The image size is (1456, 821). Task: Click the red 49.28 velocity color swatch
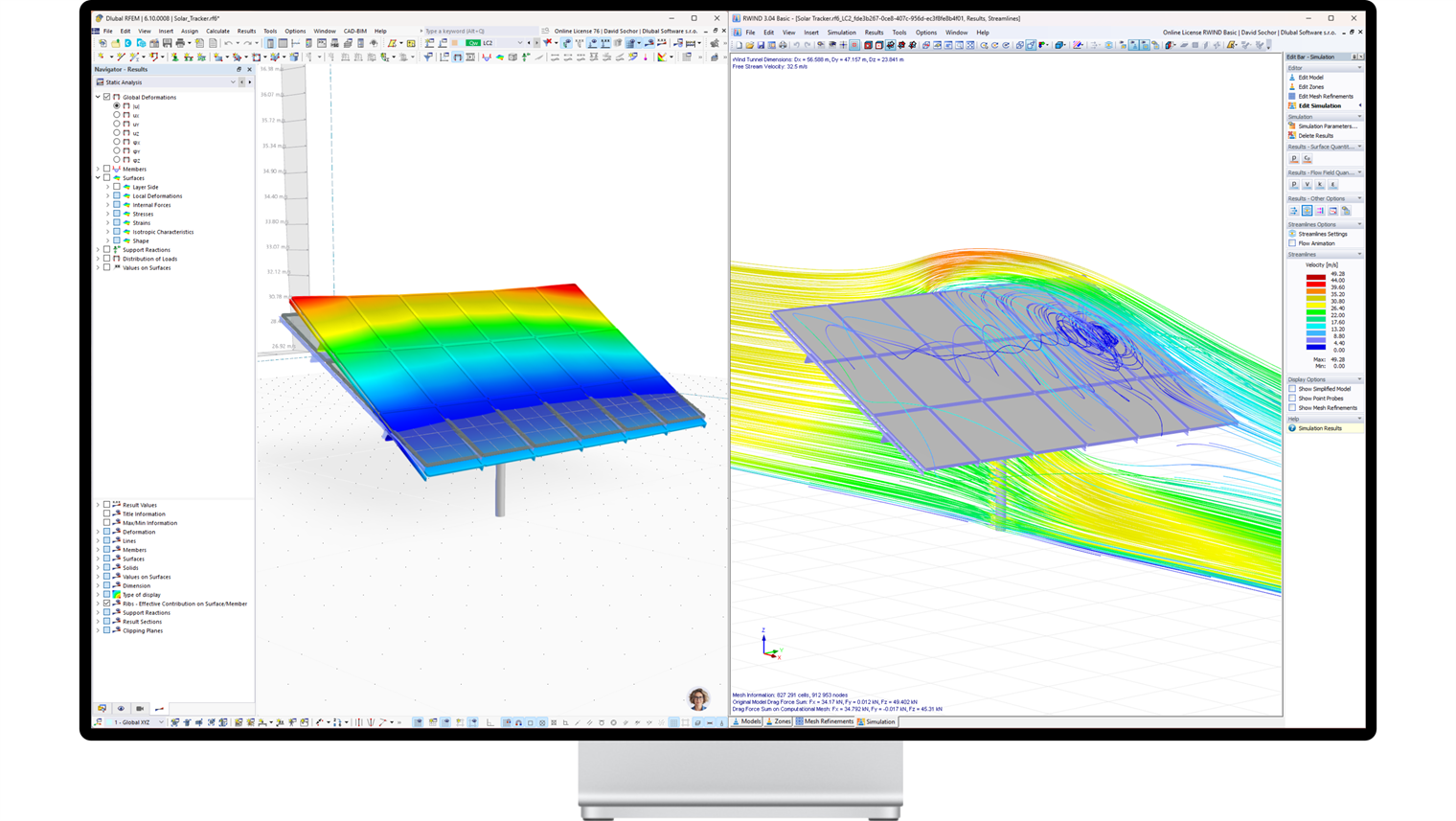pyautogui.click(x=1316, y=277)
